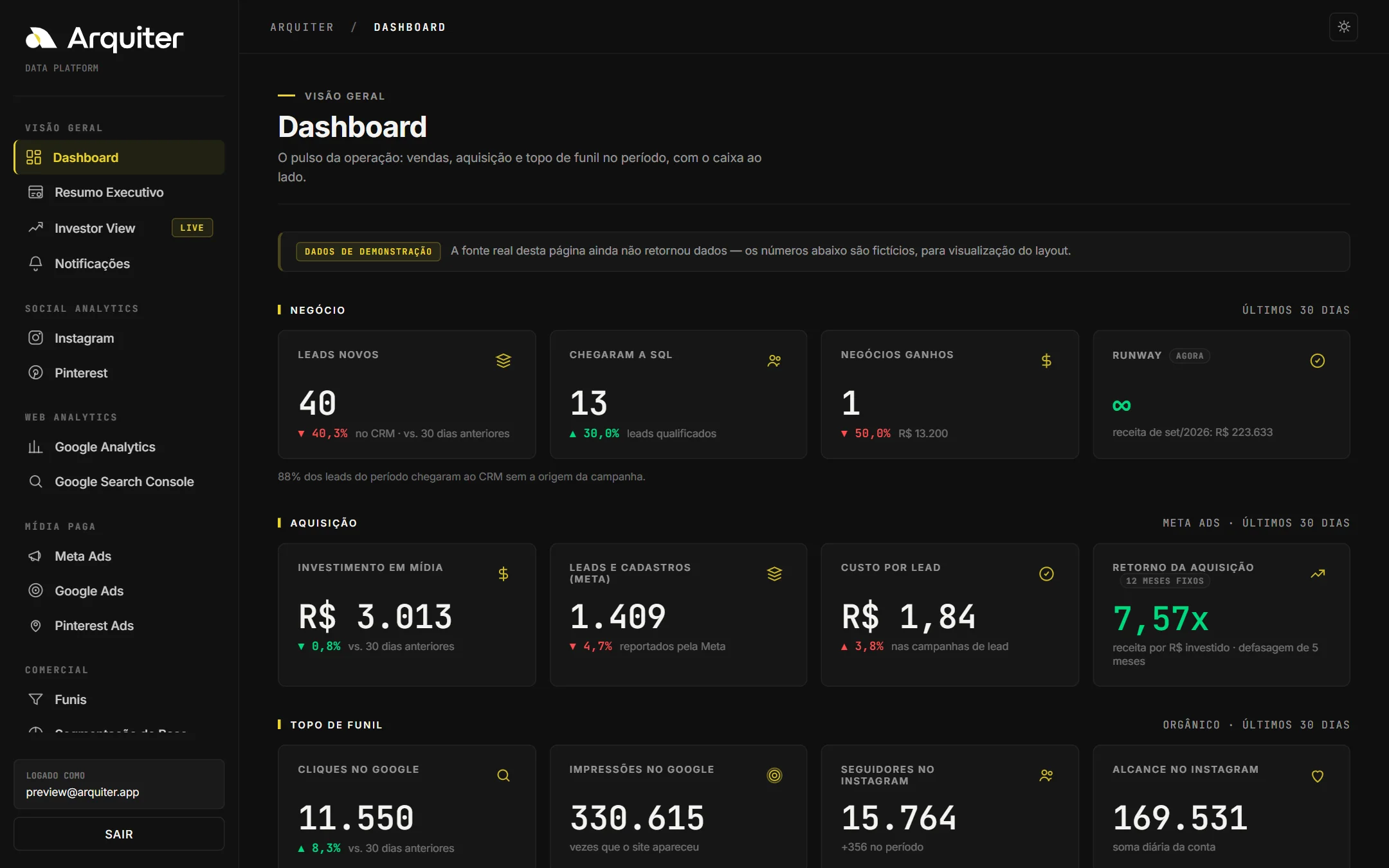Click the Meta Ads megaphone icon
Viewport: 1389px width, 868px height.
coord(36,556)
